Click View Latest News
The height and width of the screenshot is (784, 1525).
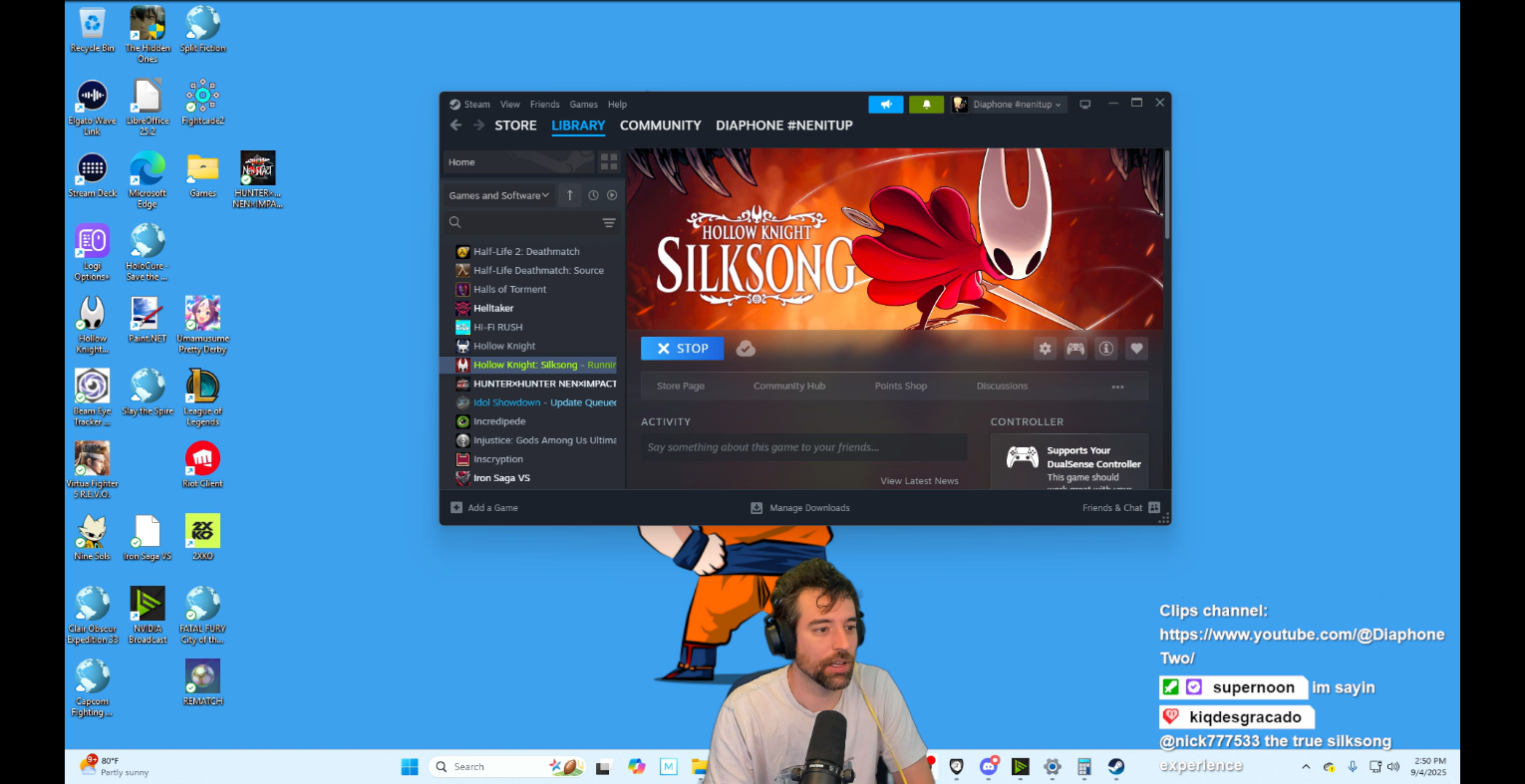coord(920,481)
